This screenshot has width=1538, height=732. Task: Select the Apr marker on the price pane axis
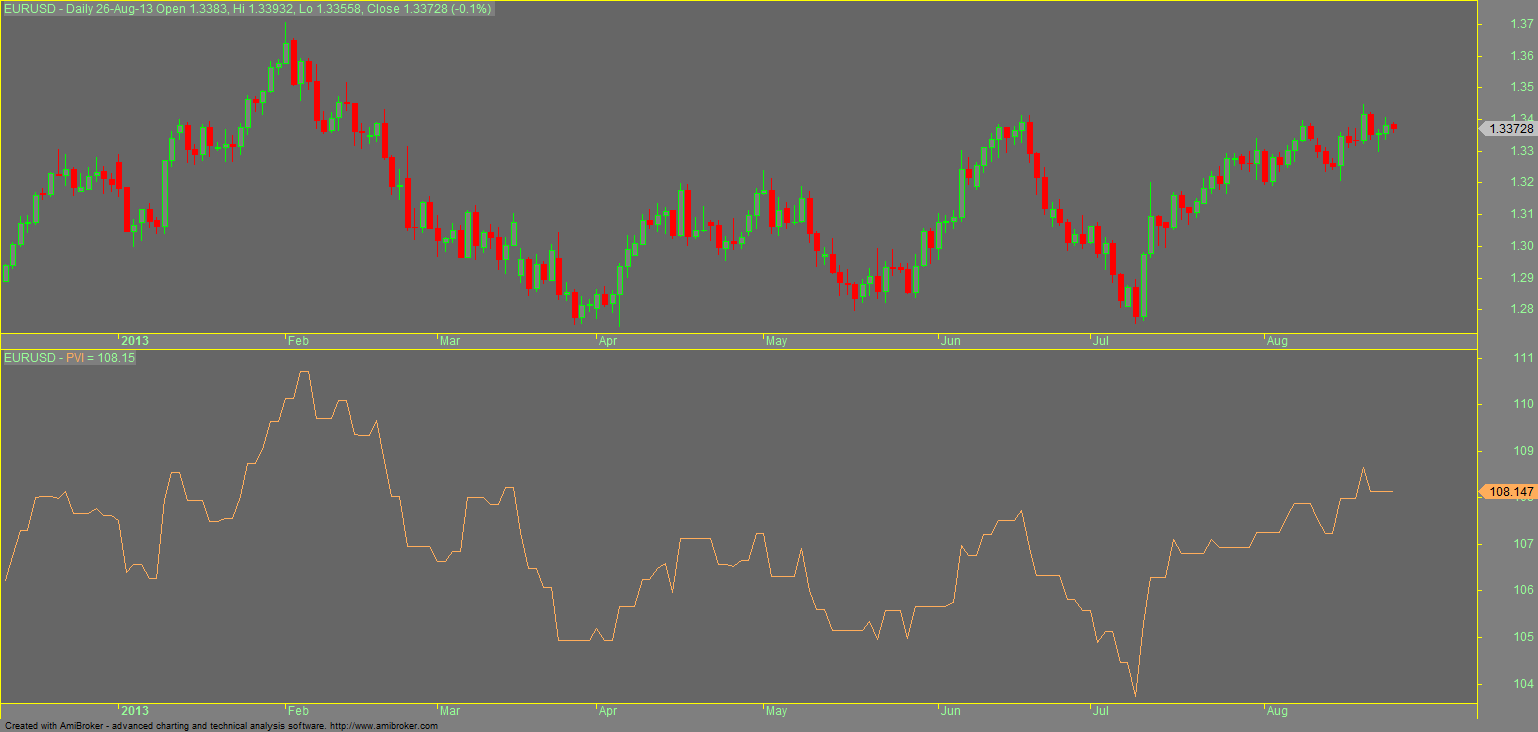(607, 341)
